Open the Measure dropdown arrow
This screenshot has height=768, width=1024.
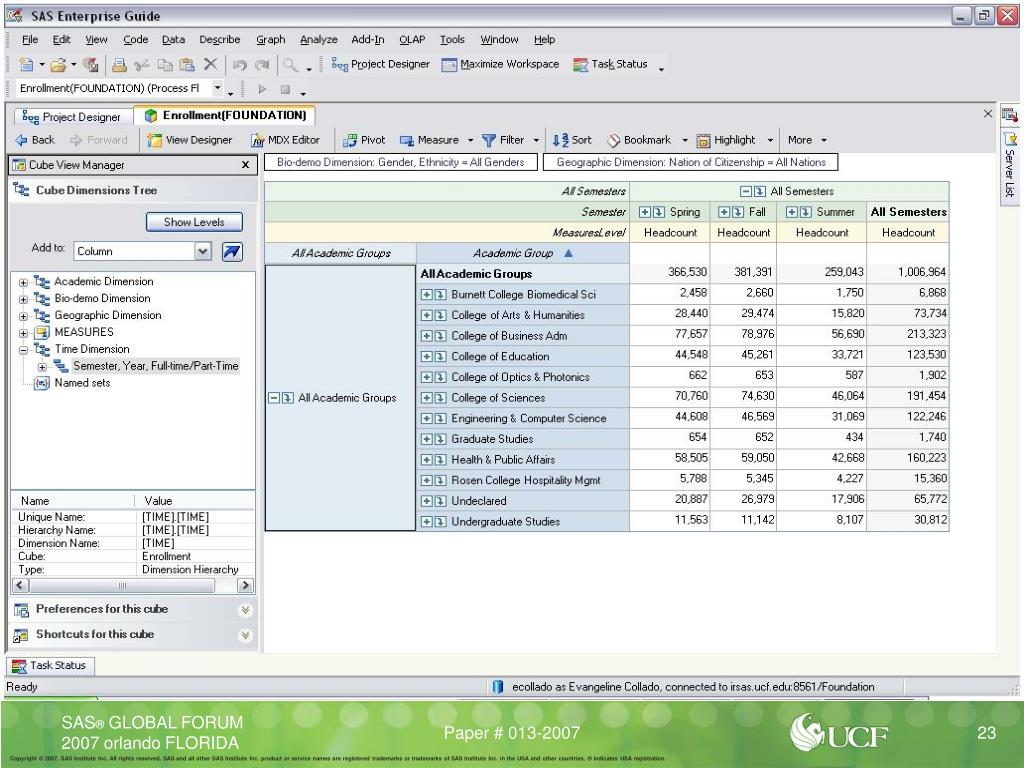[x=470, y=140]
